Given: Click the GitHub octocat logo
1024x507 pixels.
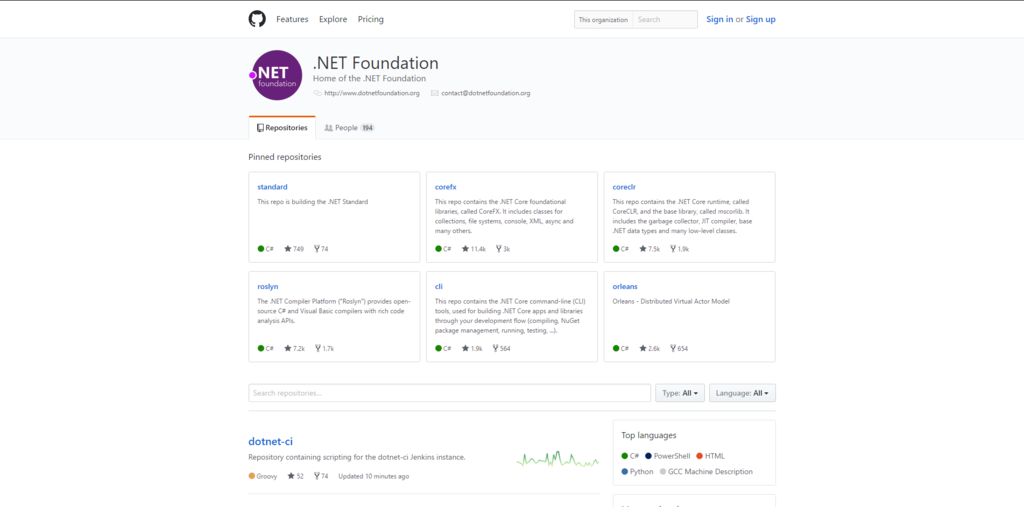Looking at the screenshot, I should 257,19.
